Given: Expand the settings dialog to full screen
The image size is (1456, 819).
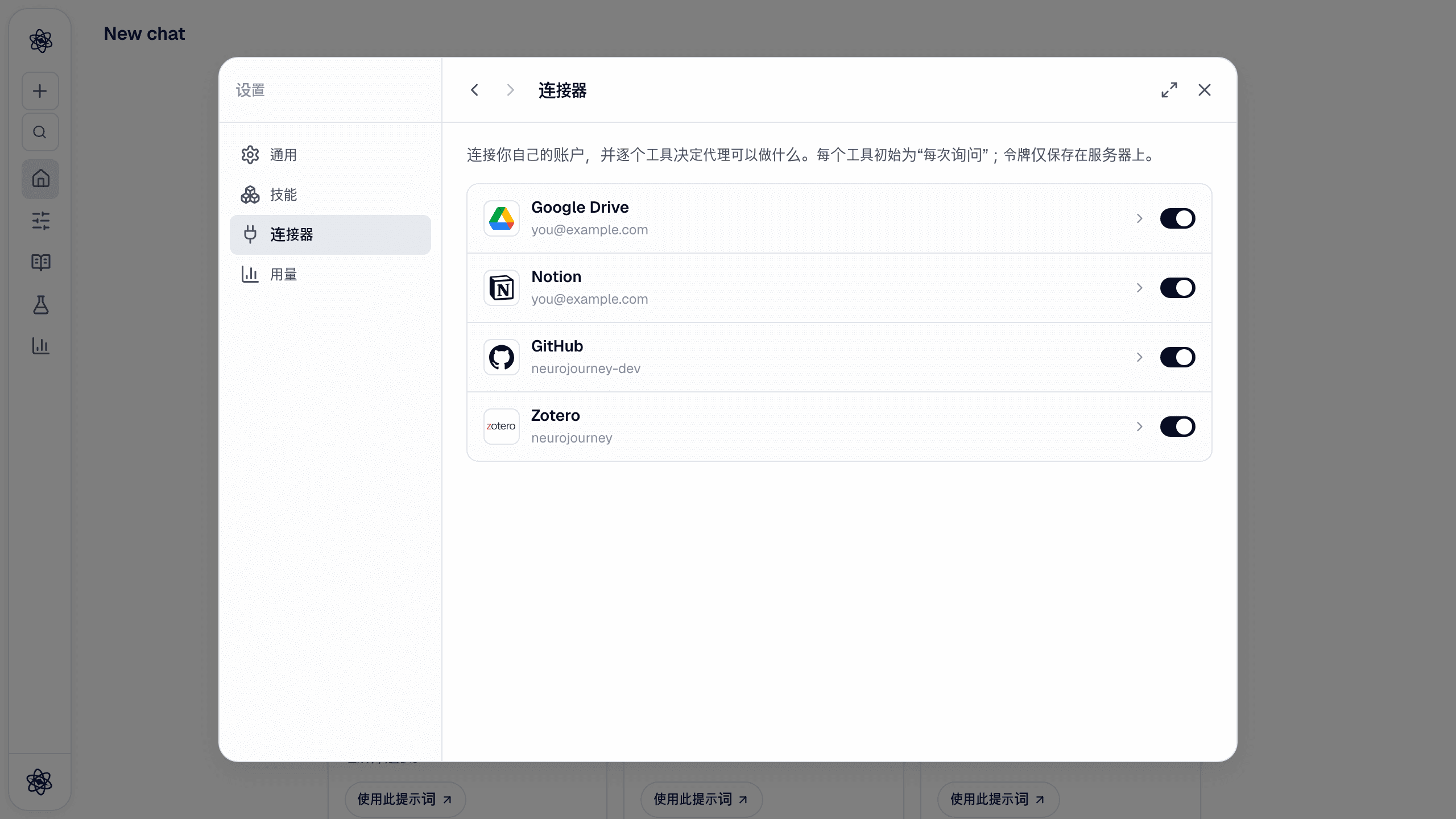Looking at the screenshot, I should pyautogui.click(x=1169, y=90).
